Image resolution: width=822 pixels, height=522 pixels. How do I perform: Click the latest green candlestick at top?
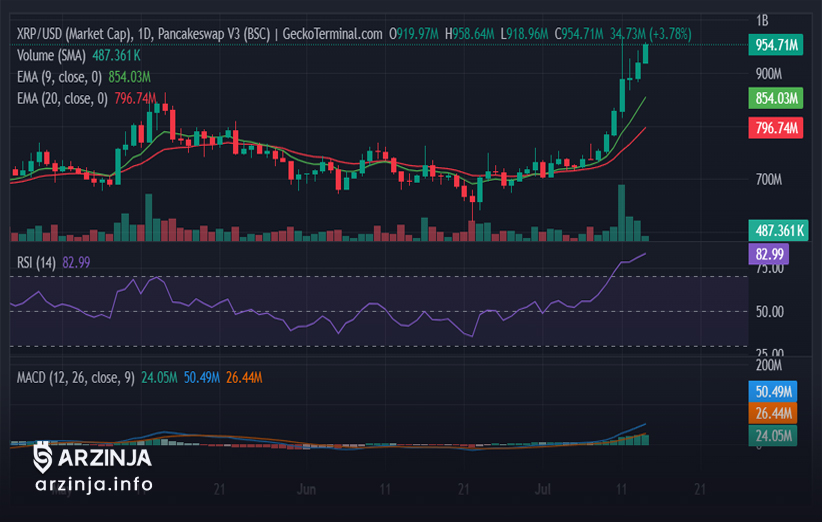point(645,54)
